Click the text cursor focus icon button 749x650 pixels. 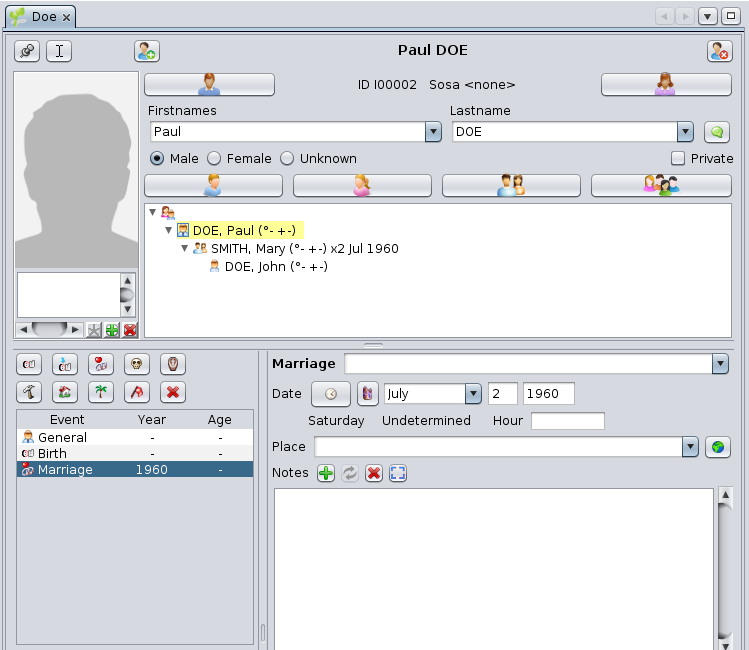[x=59, y=51]
